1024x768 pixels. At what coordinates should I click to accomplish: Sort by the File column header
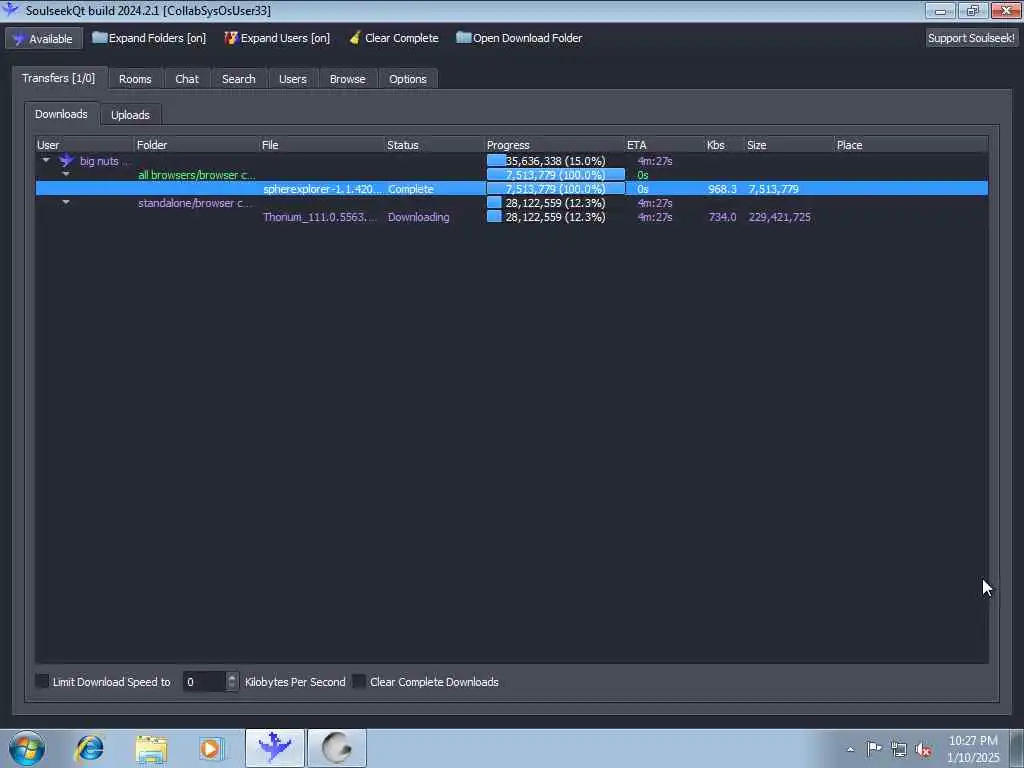pyautogui.click(x=321, y=145)
